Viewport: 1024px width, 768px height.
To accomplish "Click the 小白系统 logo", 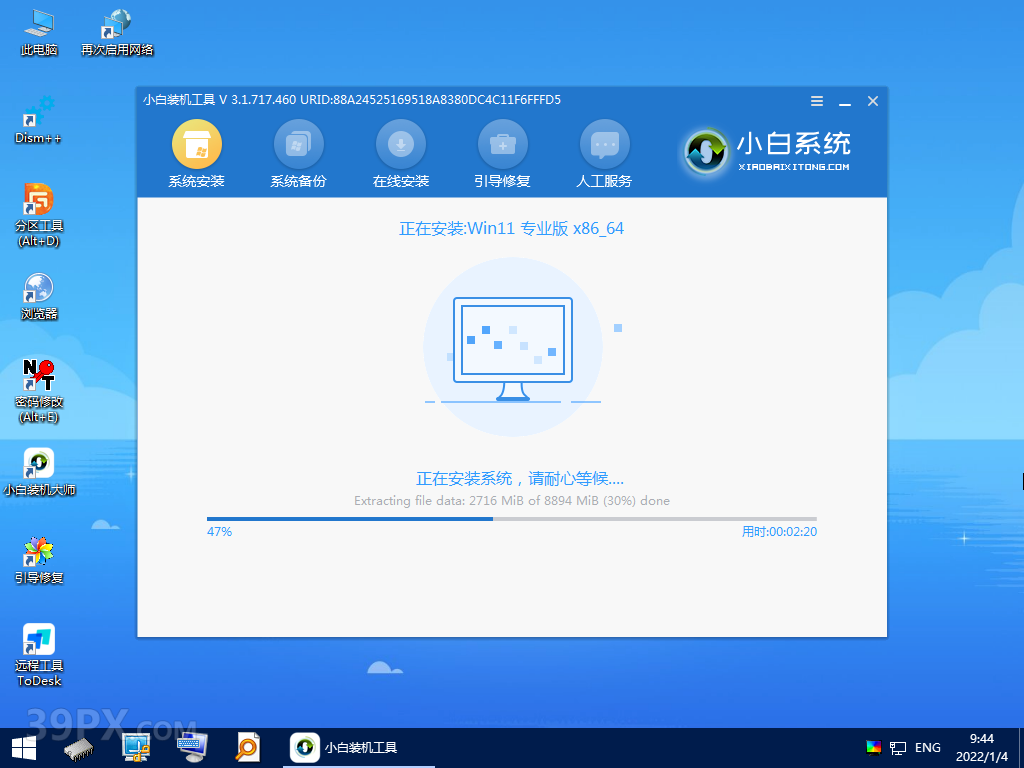I will tap(768, 151).
